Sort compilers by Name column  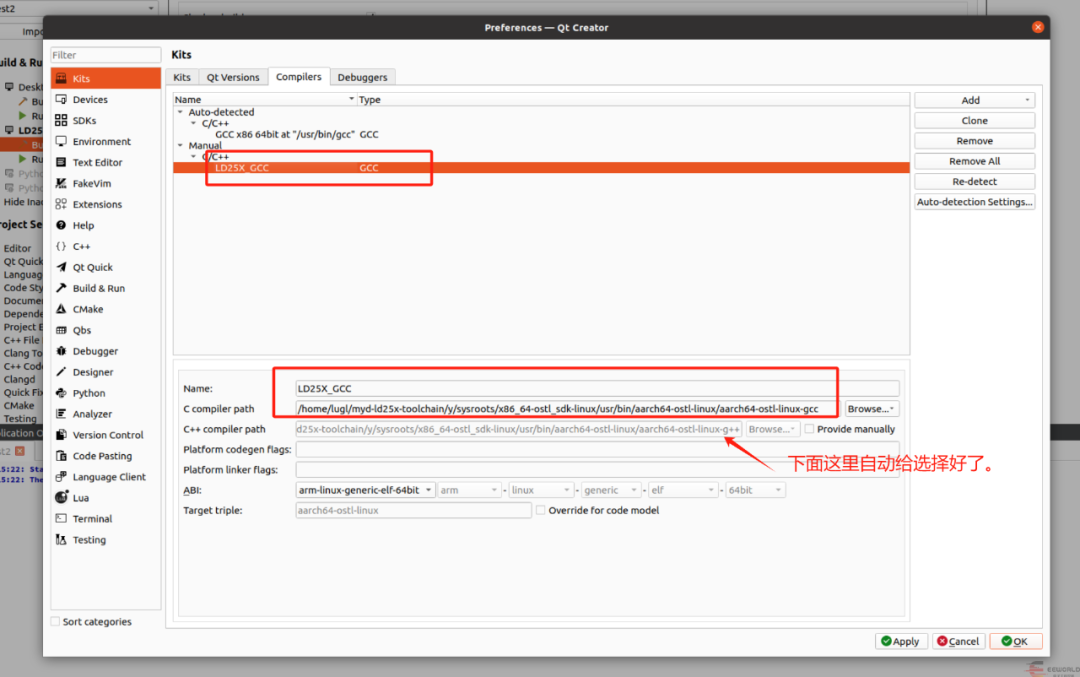tap(264, 99)
